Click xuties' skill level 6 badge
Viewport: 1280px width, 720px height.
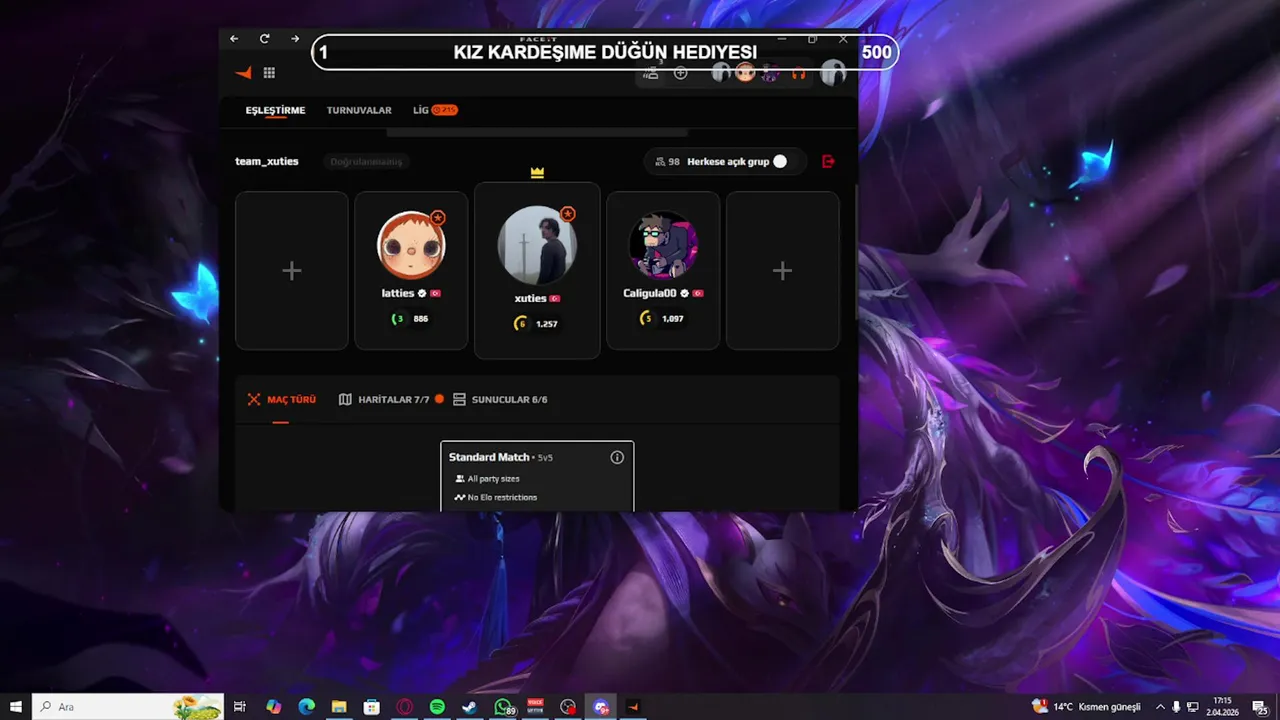click(x=521, y=324)
